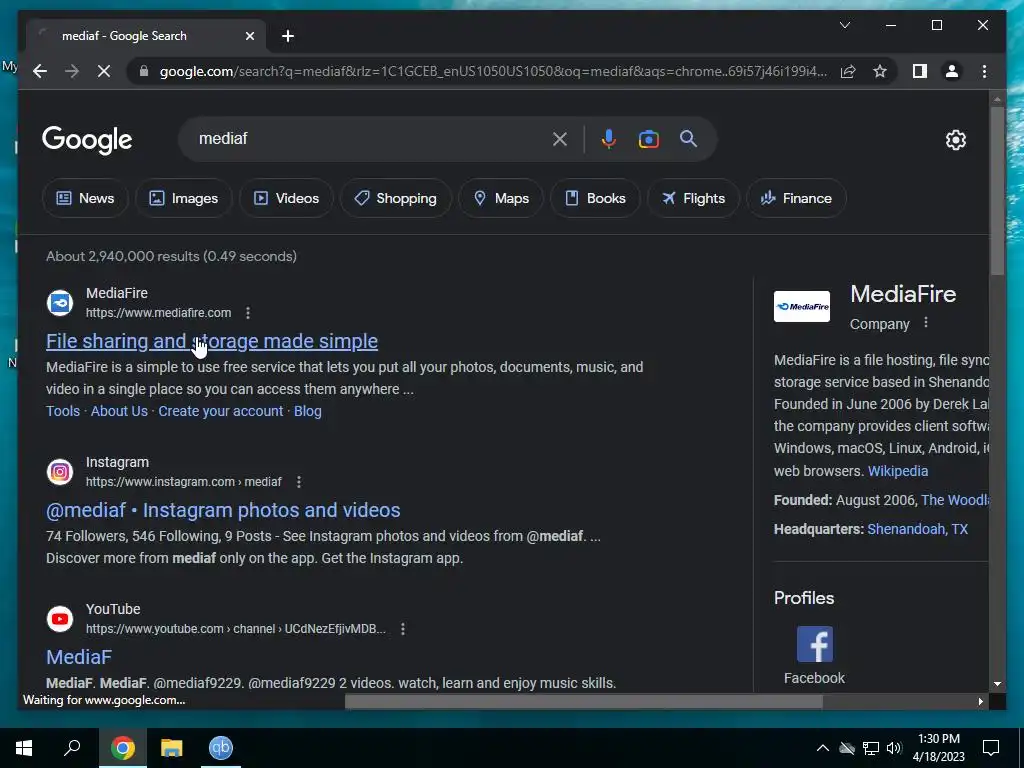Click the scroll right arrow
Image resolution: width=1024 pixels, height=768 pixels.
point(980,701)
